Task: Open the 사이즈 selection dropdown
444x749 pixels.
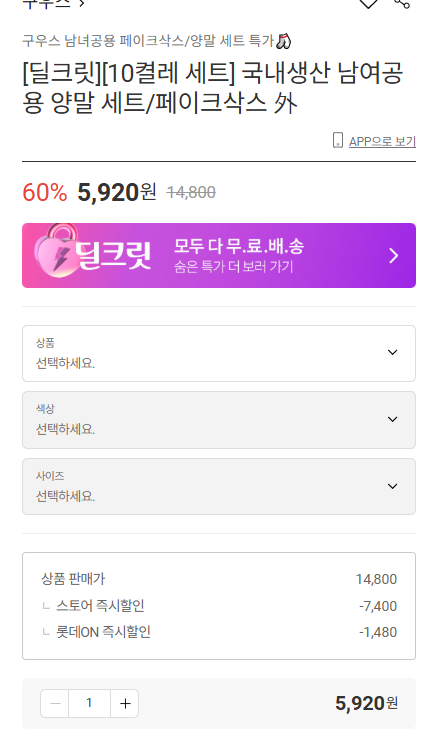Action: [219, 486]
